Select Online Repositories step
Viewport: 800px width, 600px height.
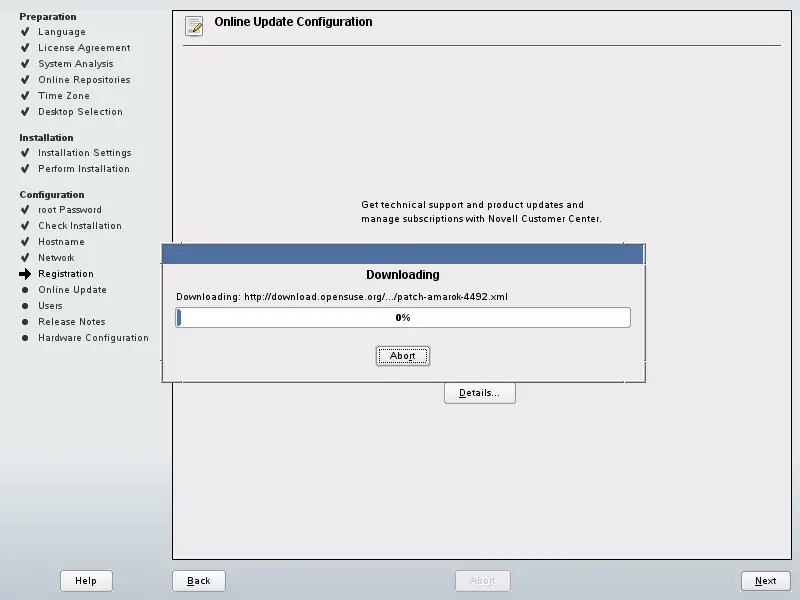click(84, 80)
